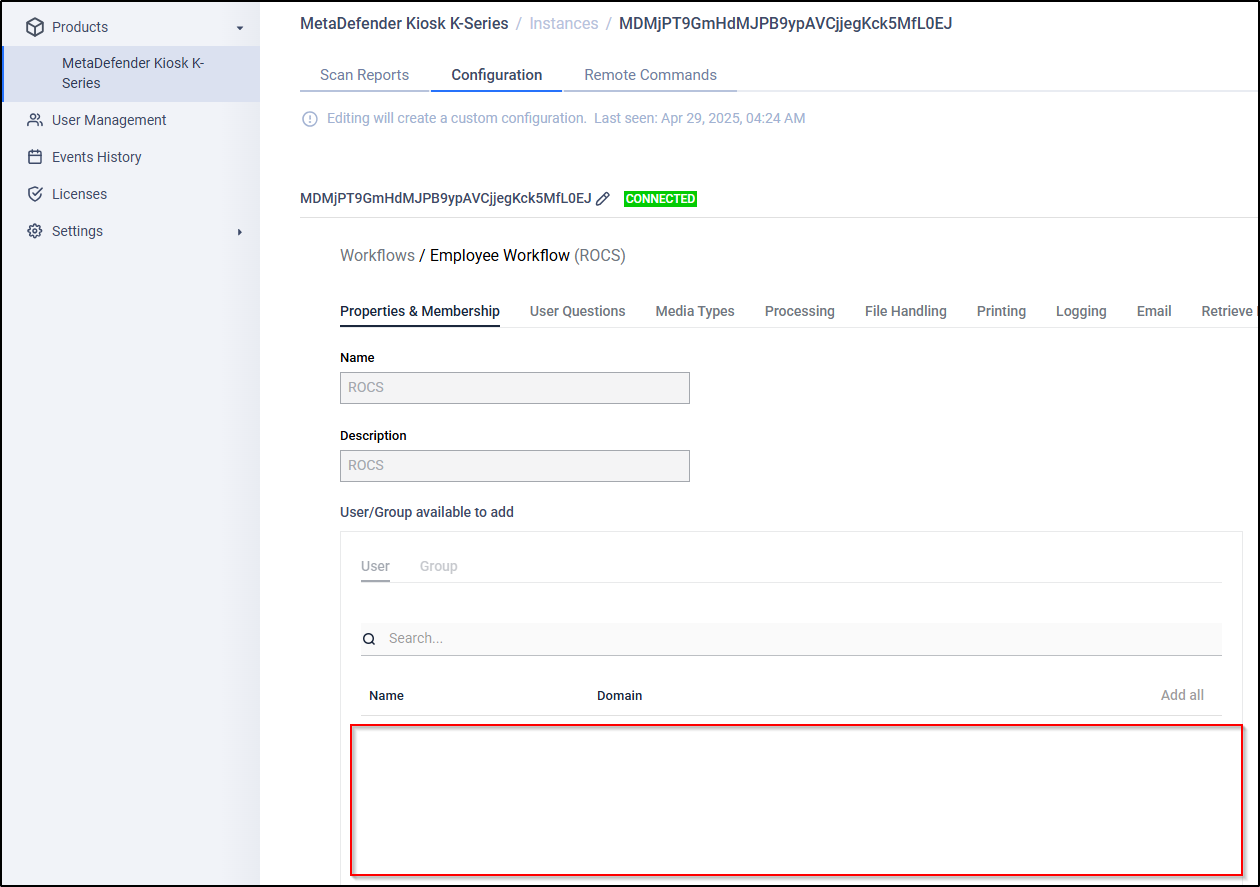The image size is (1260, 887).
Task: Click the User Management people icon
Action: coord(35,120)
